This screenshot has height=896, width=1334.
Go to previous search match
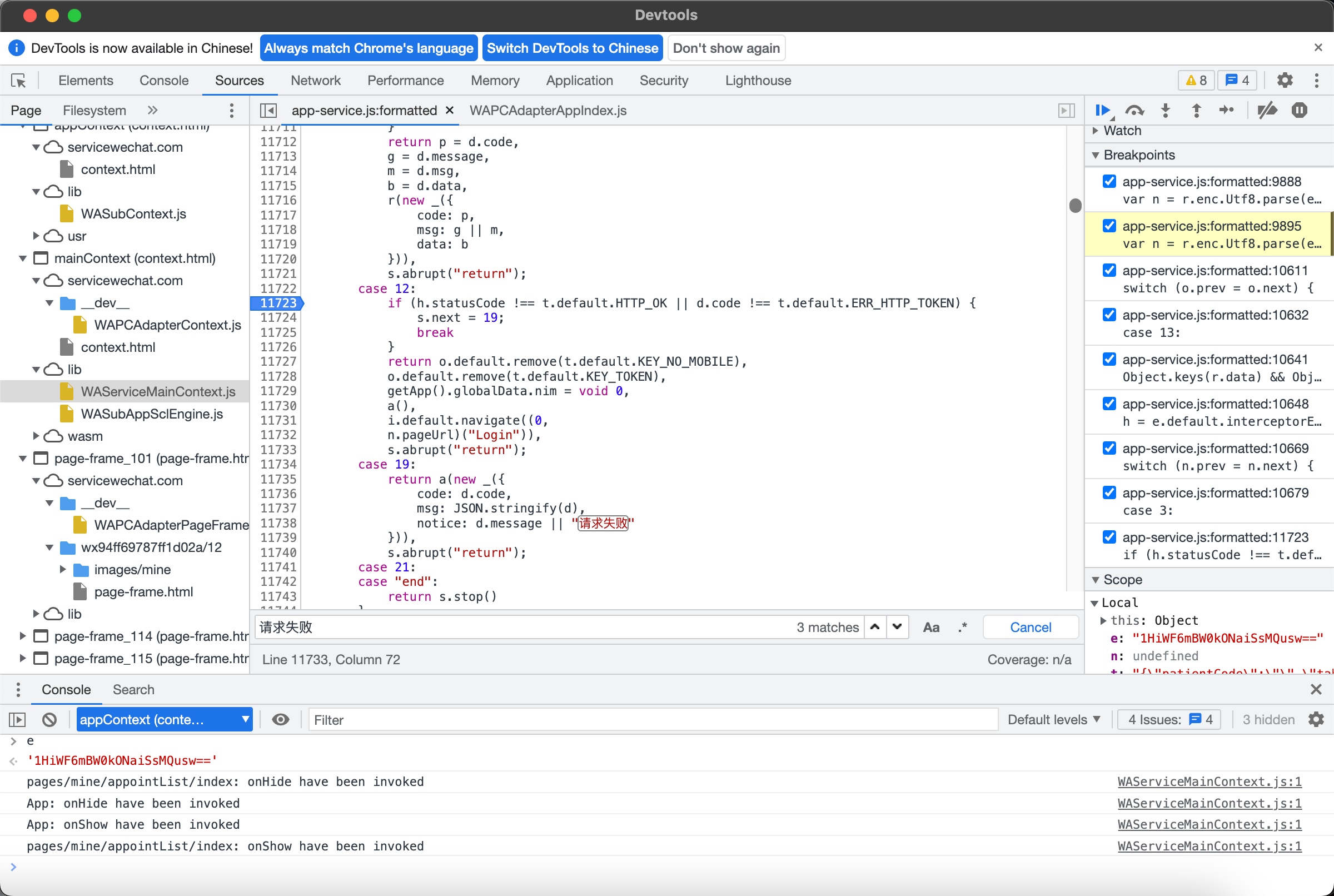coord(875,627)
